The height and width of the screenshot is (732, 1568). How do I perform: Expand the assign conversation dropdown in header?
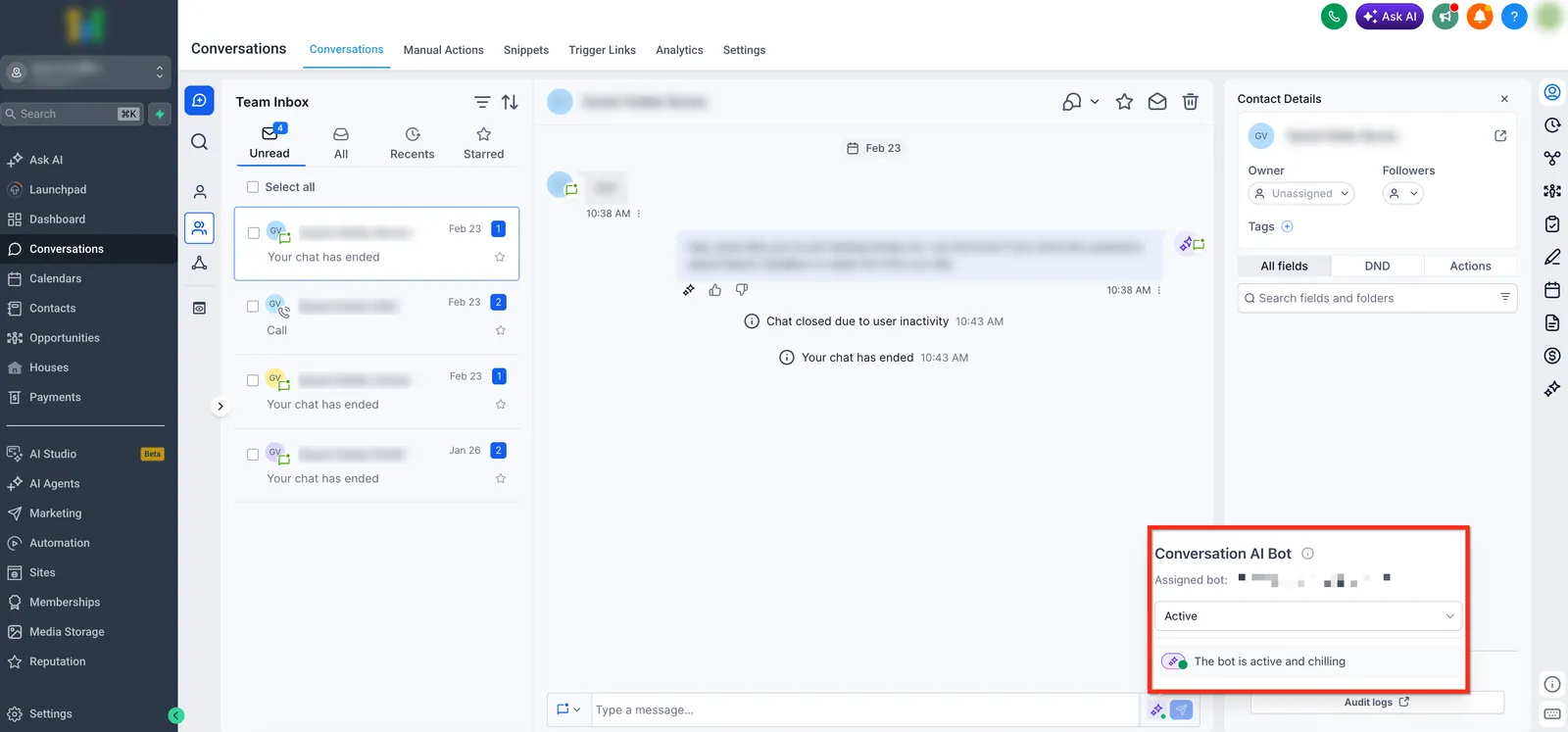(1095, 102)
